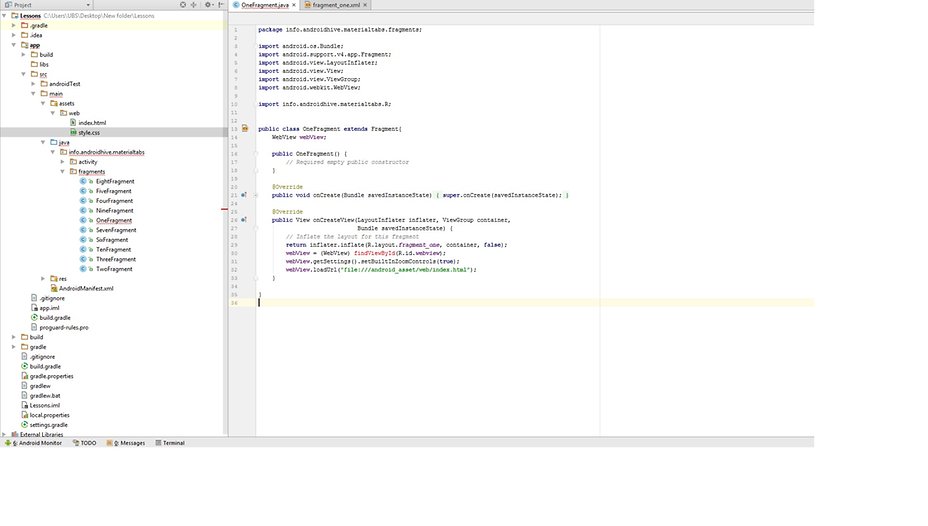The width and height of the screenshot is (928, 526).
Task: Click the TwoFragment class icon
Action: click(83, 269)
